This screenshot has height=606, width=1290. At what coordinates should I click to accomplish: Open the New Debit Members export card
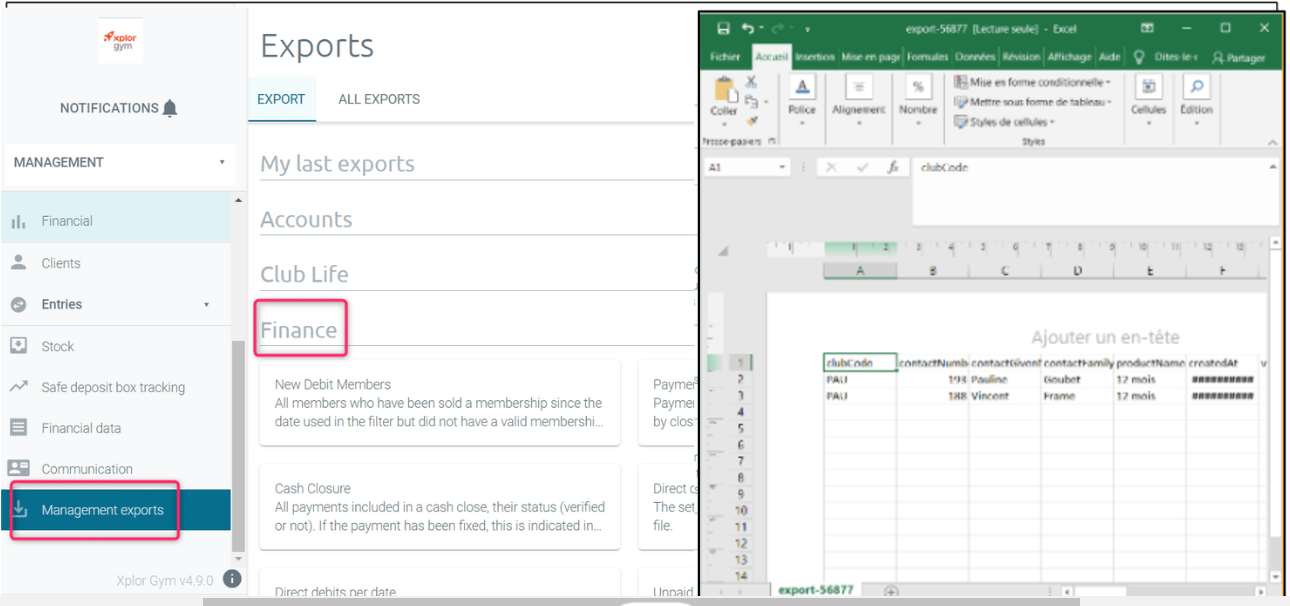[440, 403]
